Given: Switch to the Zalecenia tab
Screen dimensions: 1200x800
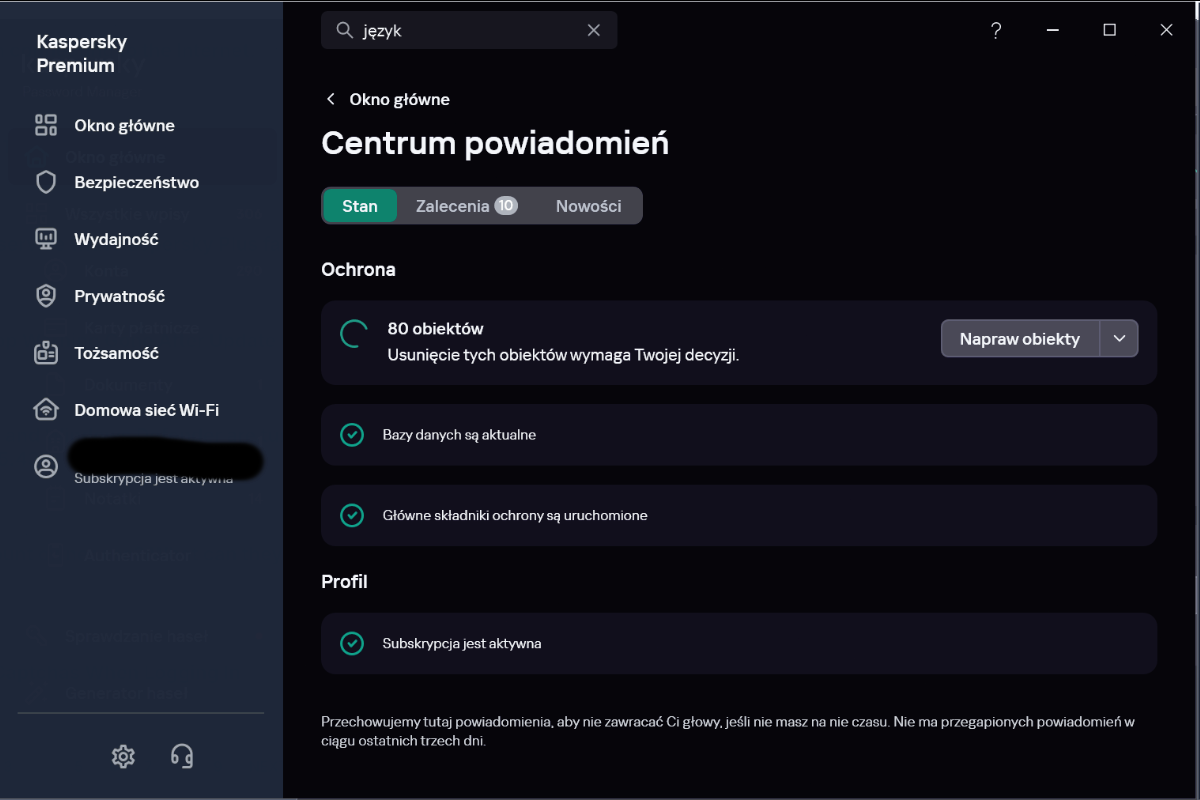Looking at the screenshot, I should point(465,206).
